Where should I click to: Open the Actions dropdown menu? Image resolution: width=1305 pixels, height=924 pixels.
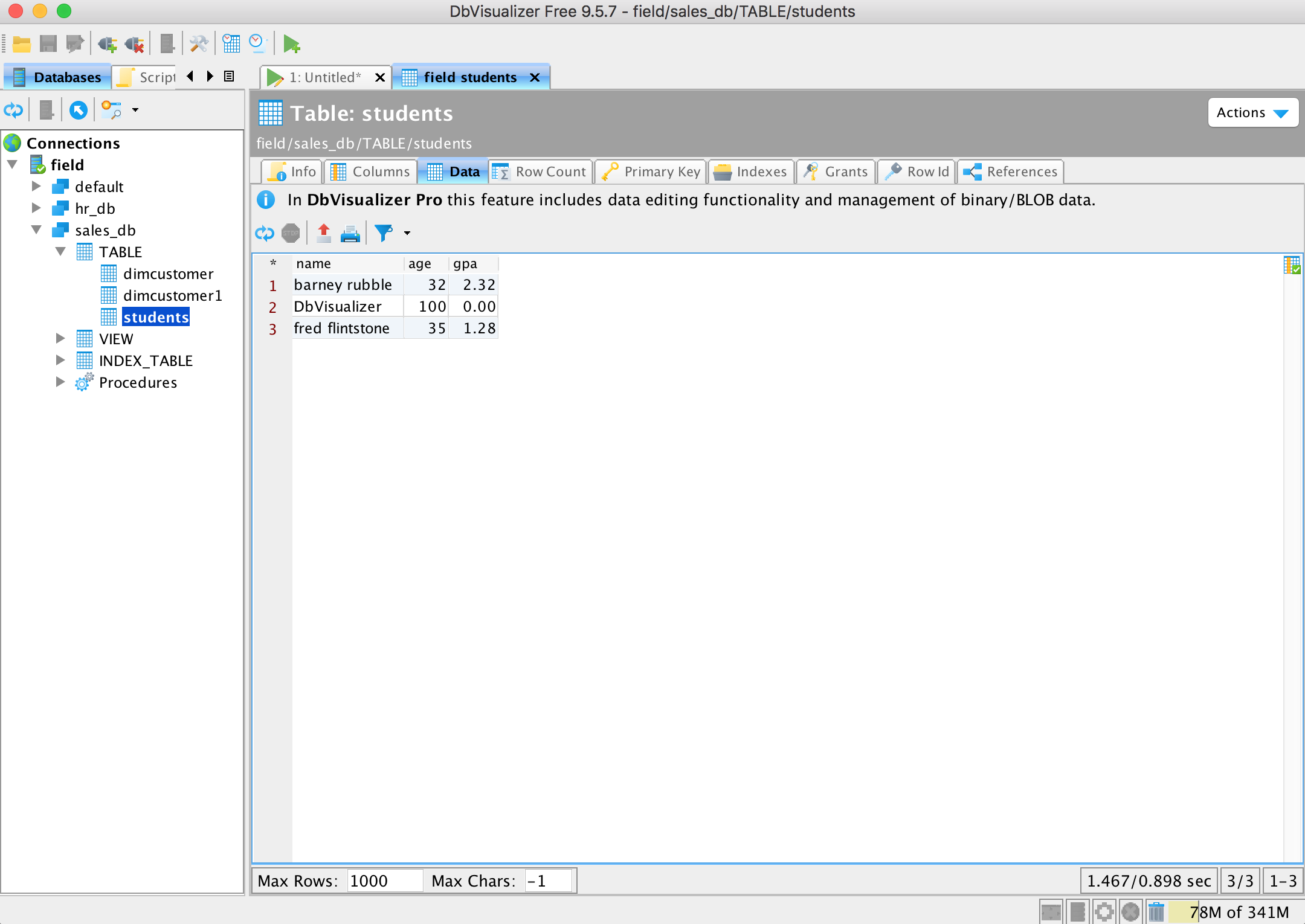(1252, 113)
